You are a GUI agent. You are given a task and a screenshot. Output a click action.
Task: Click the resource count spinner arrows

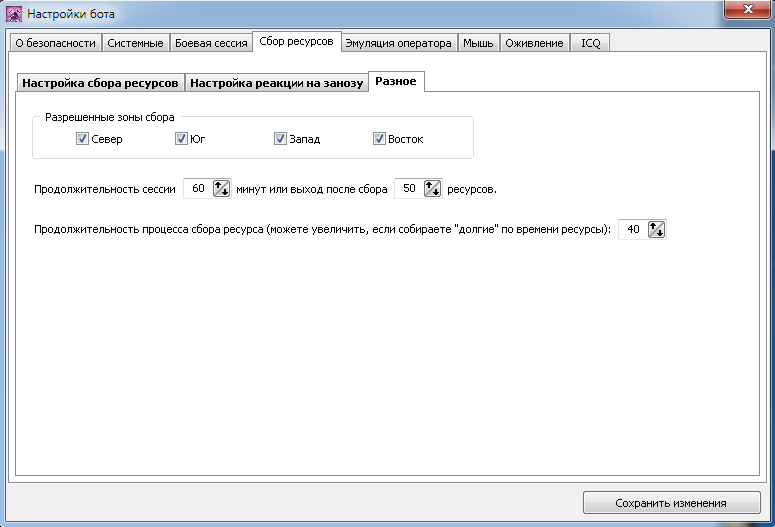(432, 188)
